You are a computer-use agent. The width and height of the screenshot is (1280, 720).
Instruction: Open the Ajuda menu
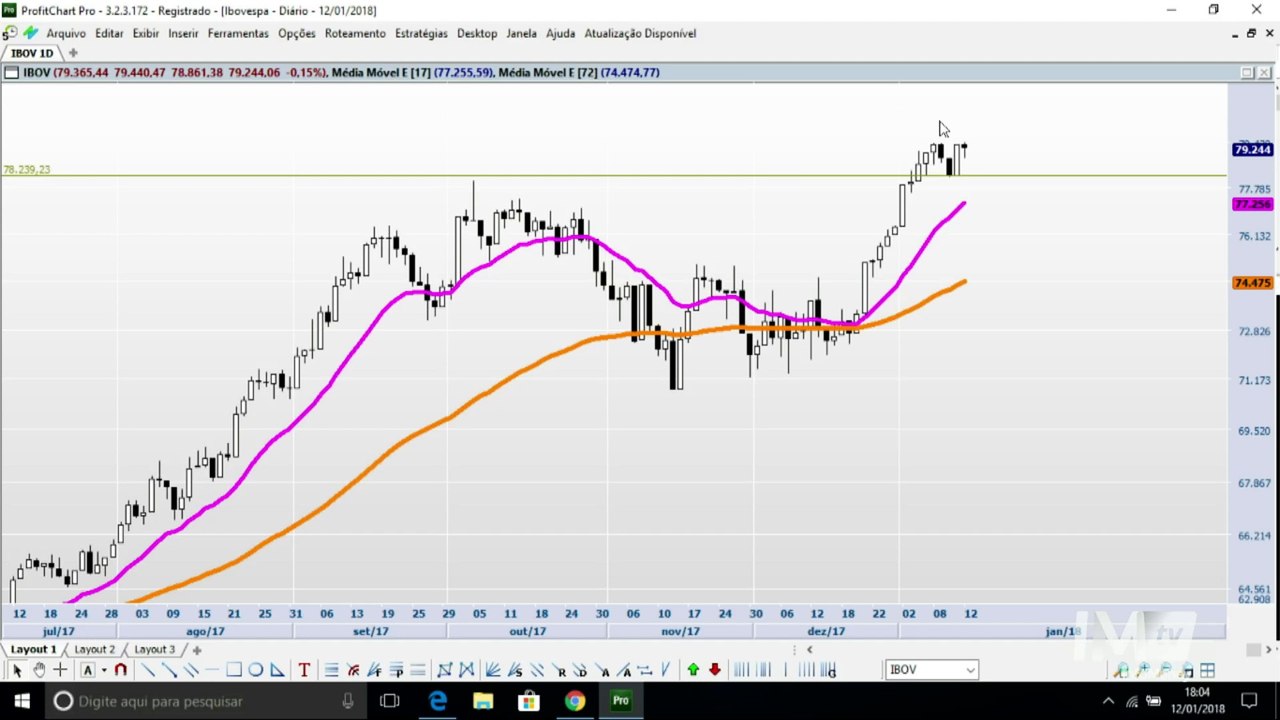click(560, 33)
